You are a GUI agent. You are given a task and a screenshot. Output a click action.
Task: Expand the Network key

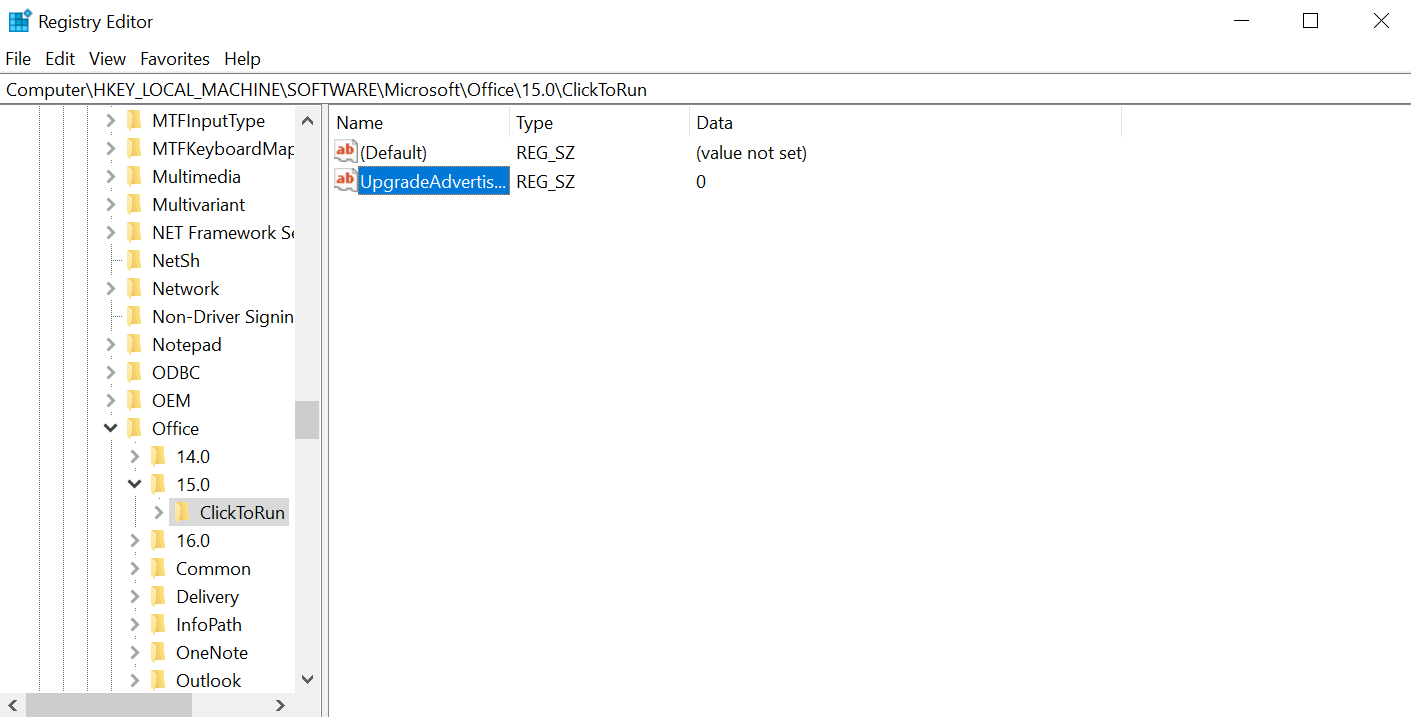110,289
